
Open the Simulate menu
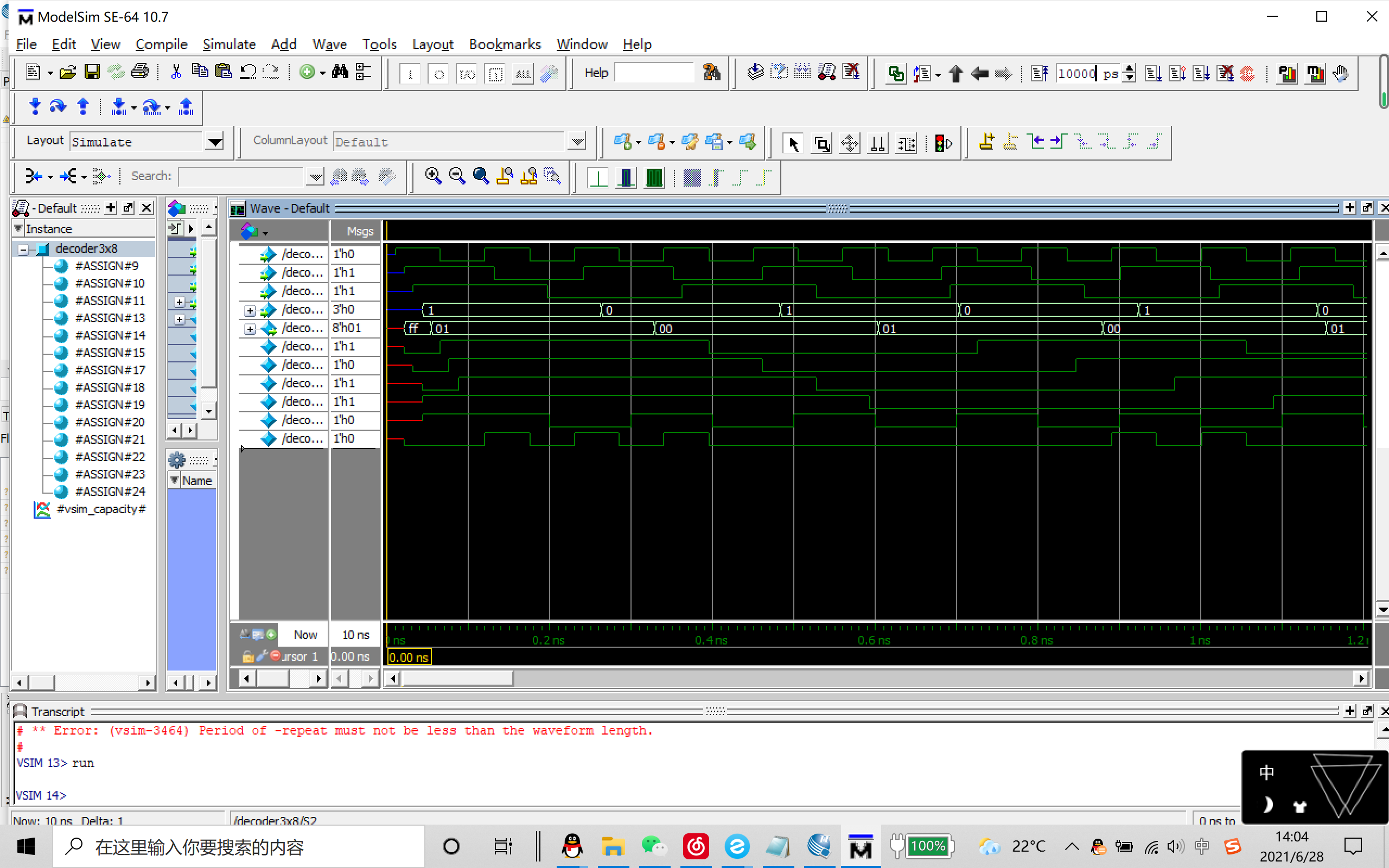(x=229, y=44)
